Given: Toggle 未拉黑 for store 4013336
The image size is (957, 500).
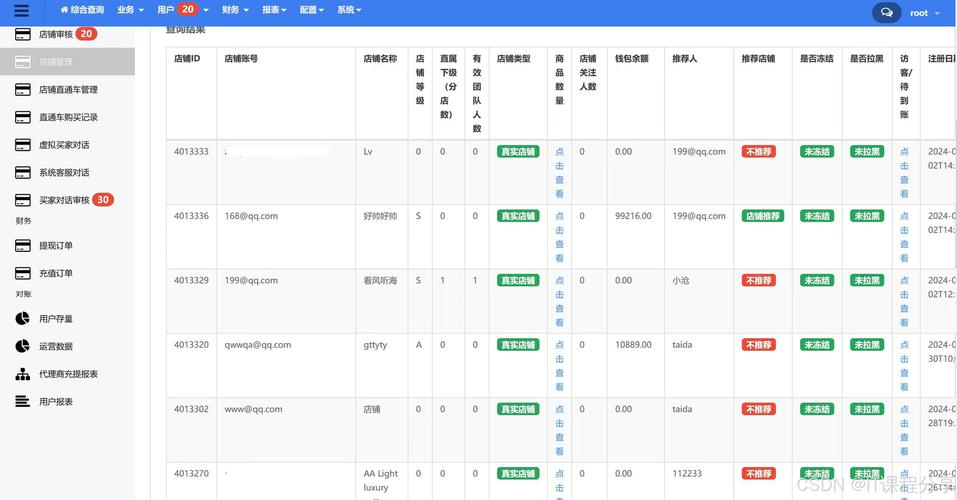Looking at the screenshot, I should click(x=867, y=216).
